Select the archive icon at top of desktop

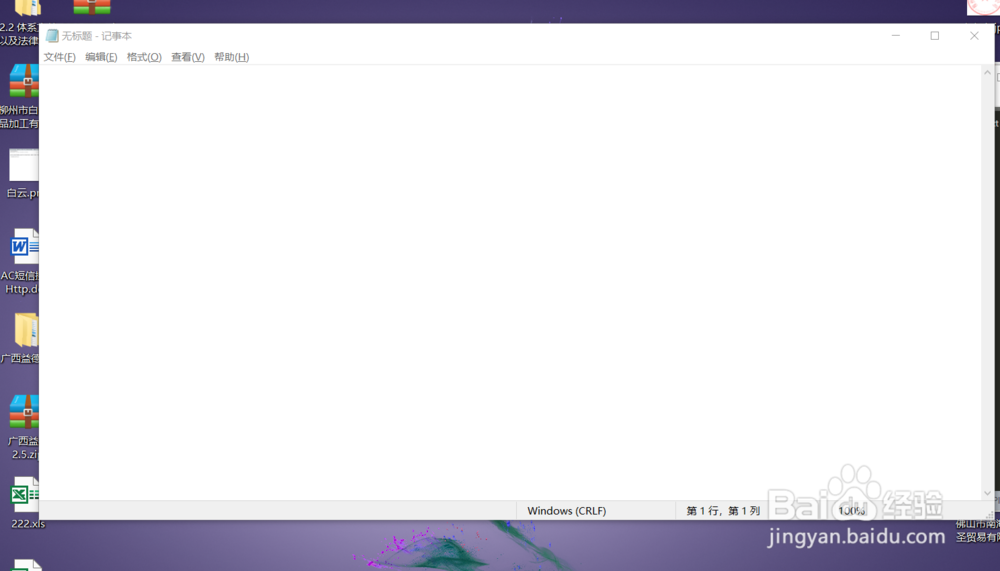point(92,8)
